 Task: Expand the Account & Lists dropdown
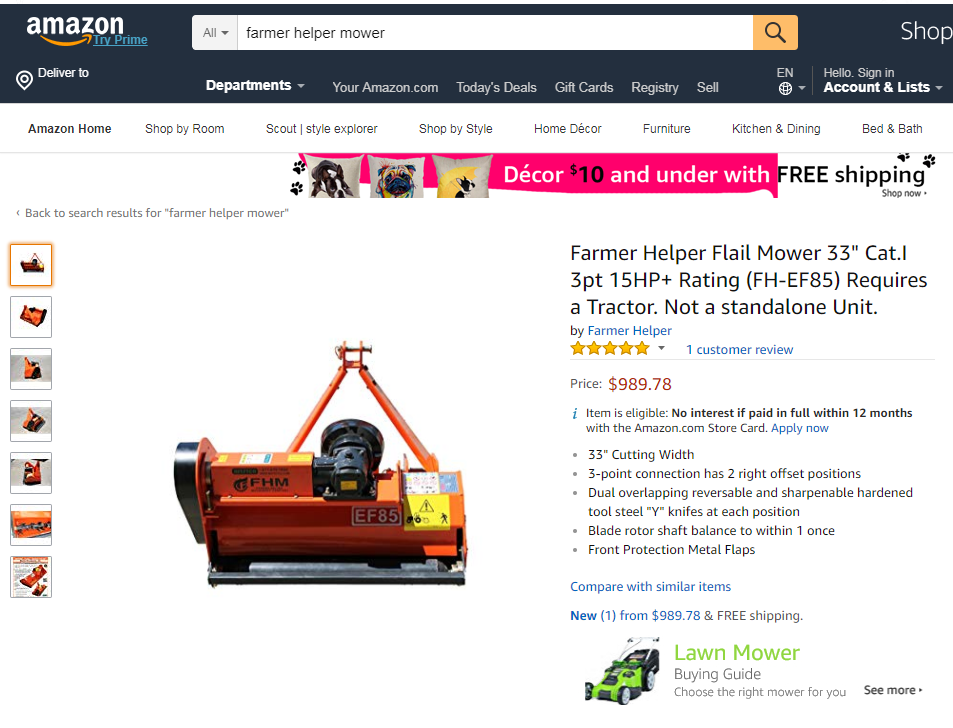coord(882,88)
